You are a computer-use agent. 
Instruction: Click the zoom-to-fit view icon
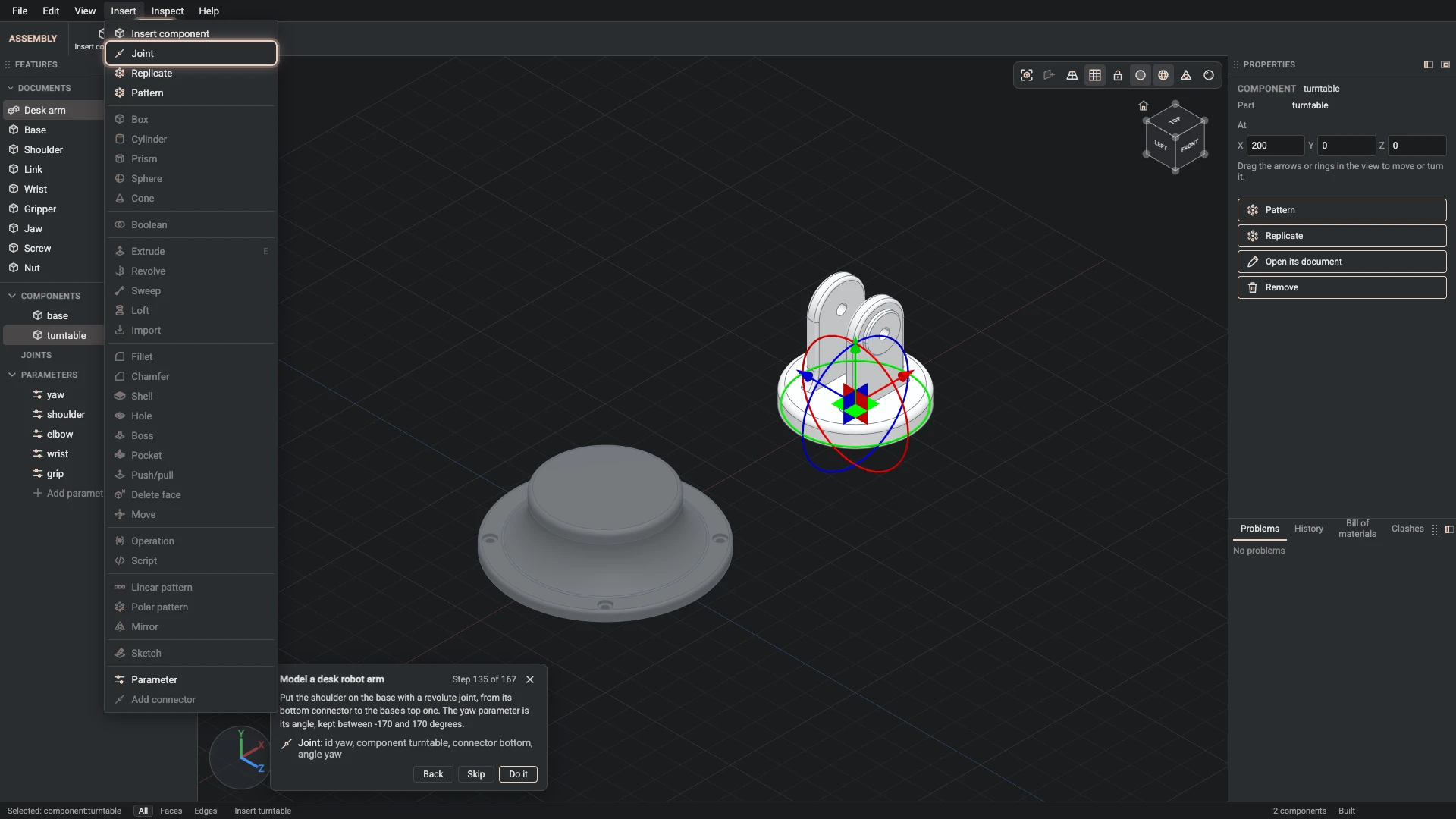pyautogui.click(x=1027, y=75)
